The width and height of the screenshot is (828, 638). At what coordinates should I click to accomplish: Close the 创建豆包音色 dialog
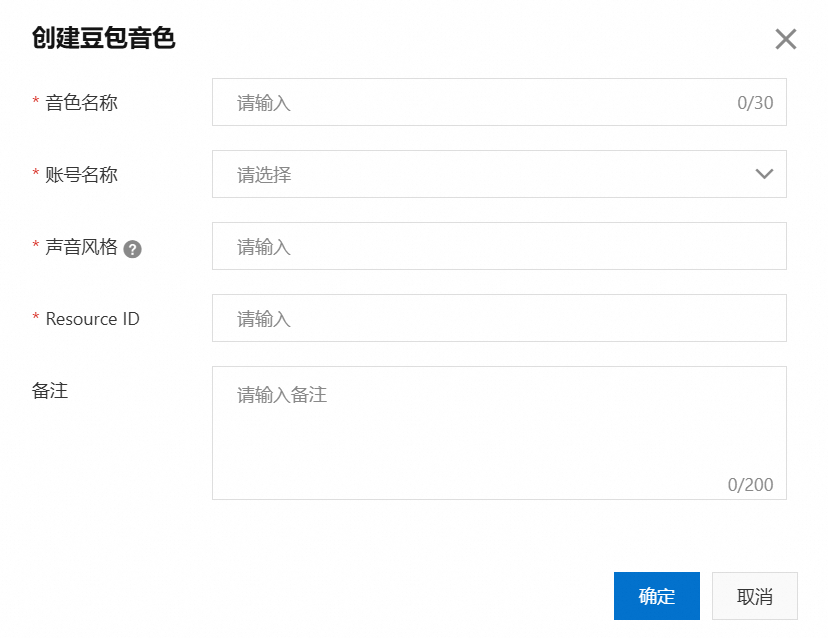(x=785, y=39)
